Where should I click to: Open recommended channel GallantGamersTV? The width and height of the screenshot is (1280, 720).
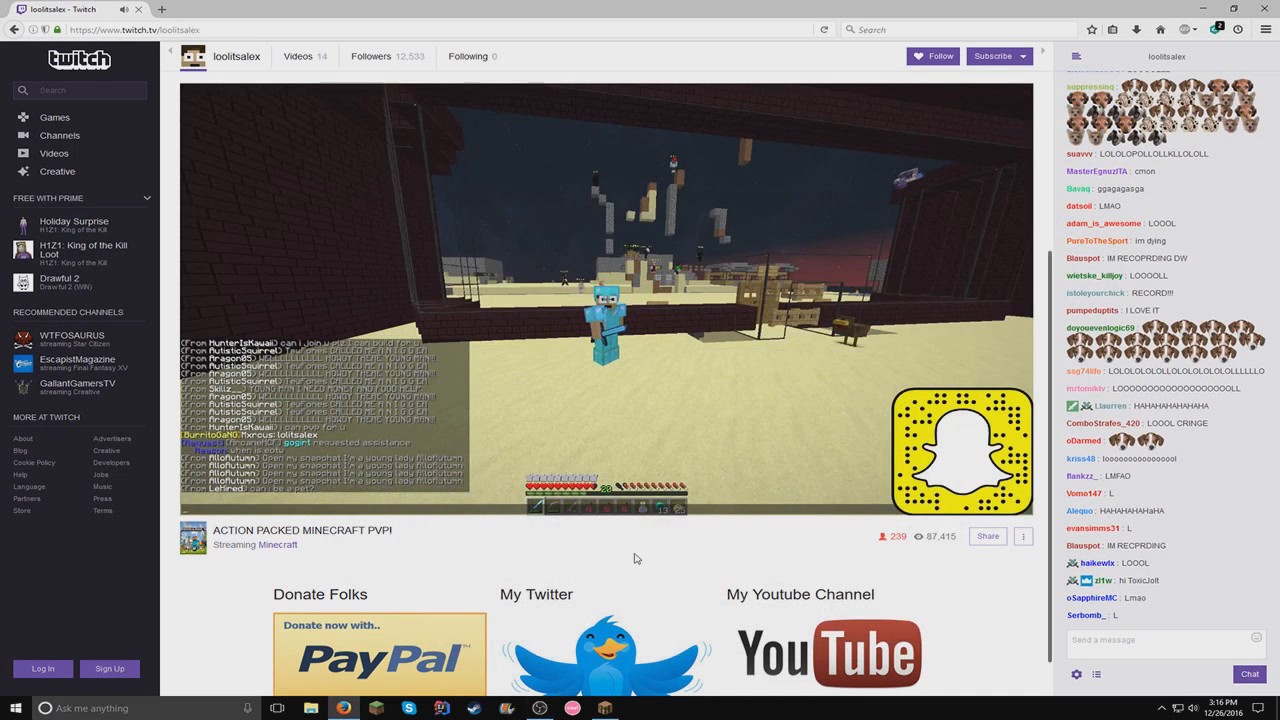pos(77,387)
